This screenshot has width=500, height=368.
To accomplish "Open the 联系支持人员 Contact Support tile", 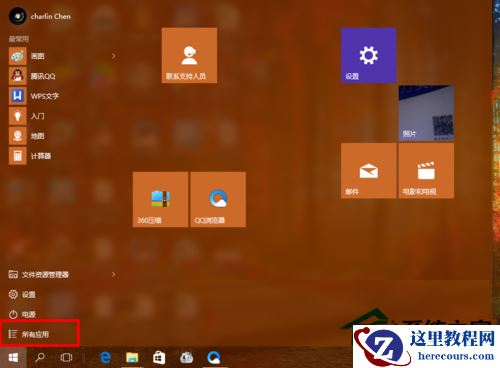I will pos(189,55).
